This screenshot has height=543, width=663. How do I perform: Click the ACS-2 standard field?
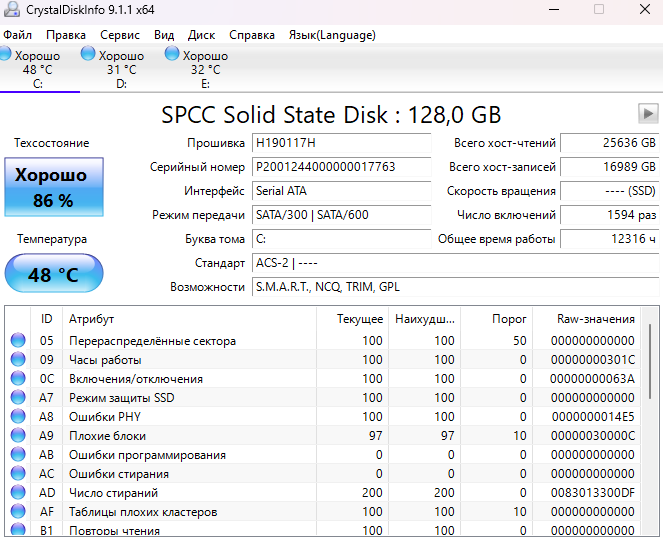(455, 263)
